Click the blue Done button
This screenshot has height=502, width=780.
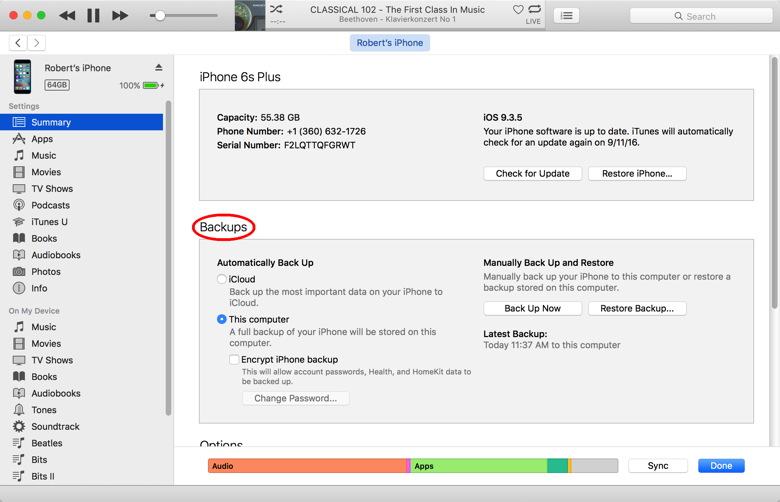[721, 466]
